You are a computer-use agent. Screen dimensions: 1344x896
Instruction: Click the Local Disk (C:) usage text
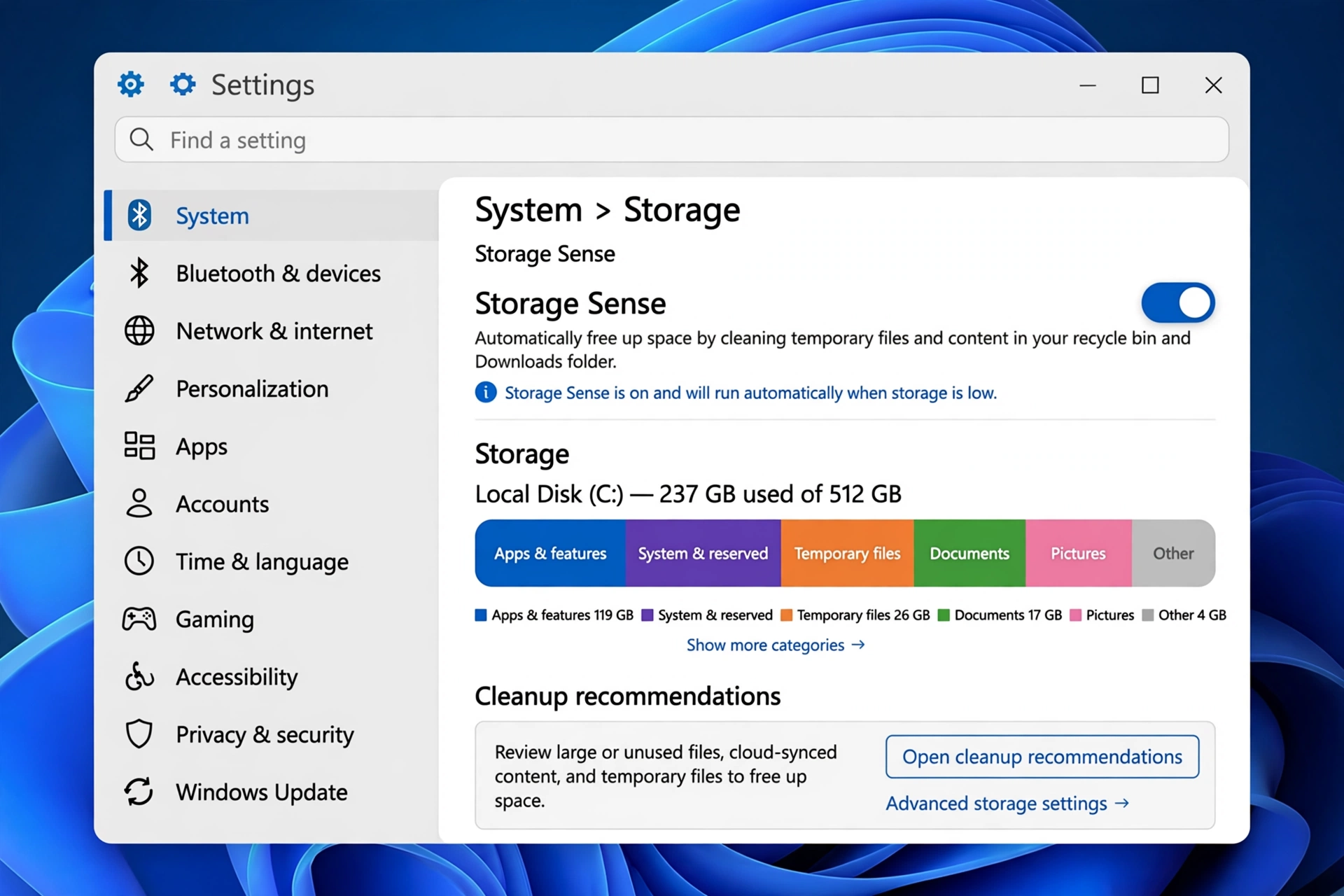688,494
